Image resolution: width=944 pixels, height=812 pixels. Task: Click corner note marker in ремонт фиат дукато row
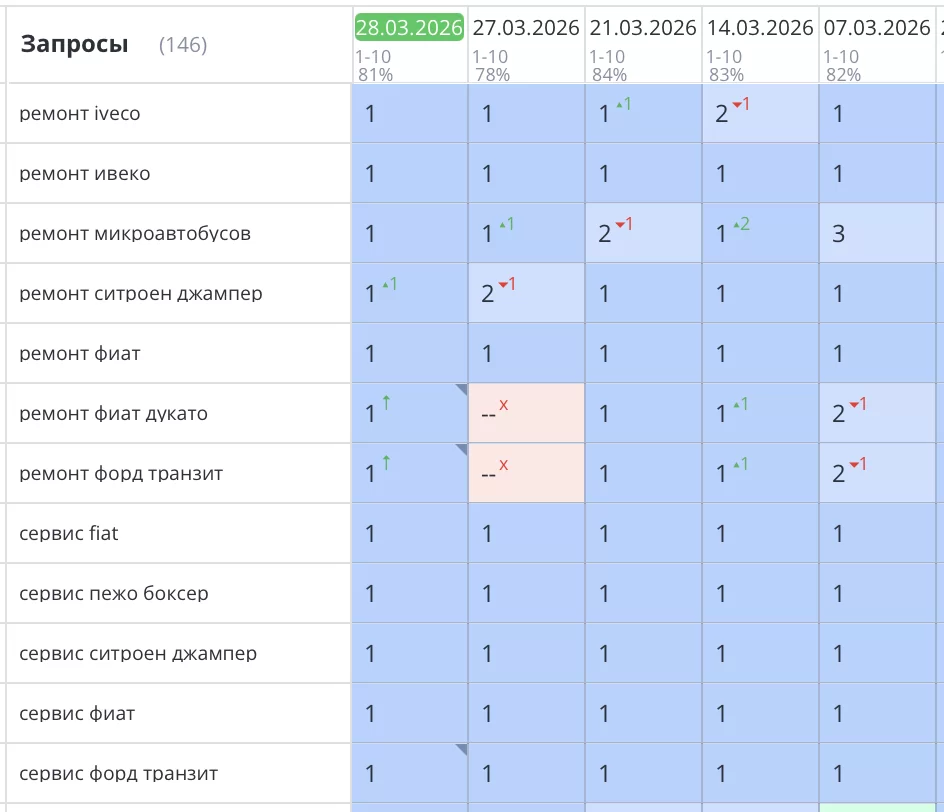coord(462,389)
